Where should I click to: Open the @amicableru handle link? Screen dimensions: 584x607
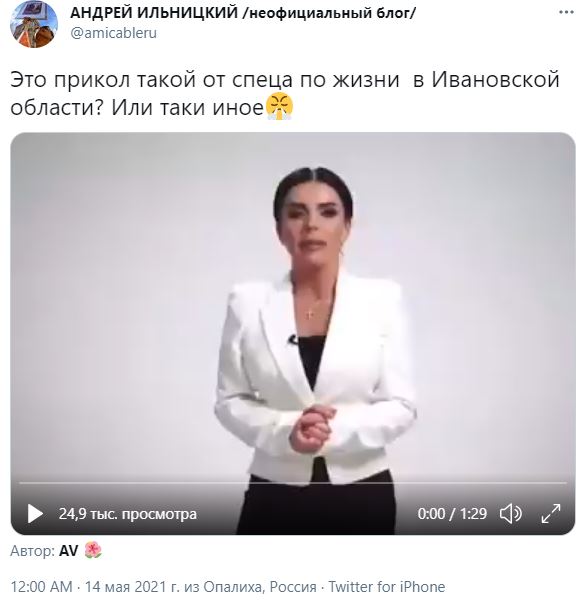[113, 33]
